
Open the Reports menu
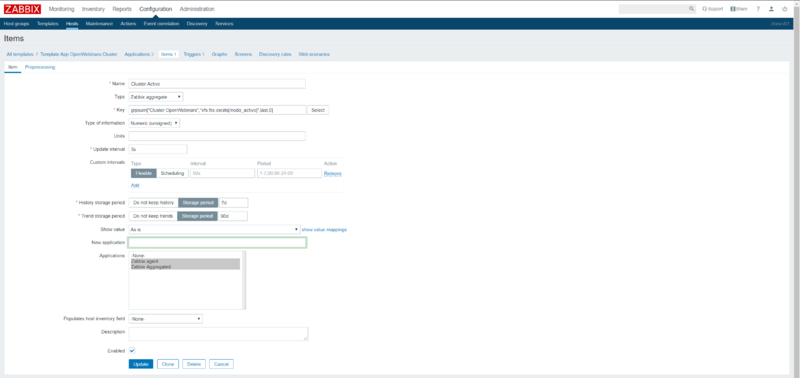pyautogui.click(x=122, y=9)
